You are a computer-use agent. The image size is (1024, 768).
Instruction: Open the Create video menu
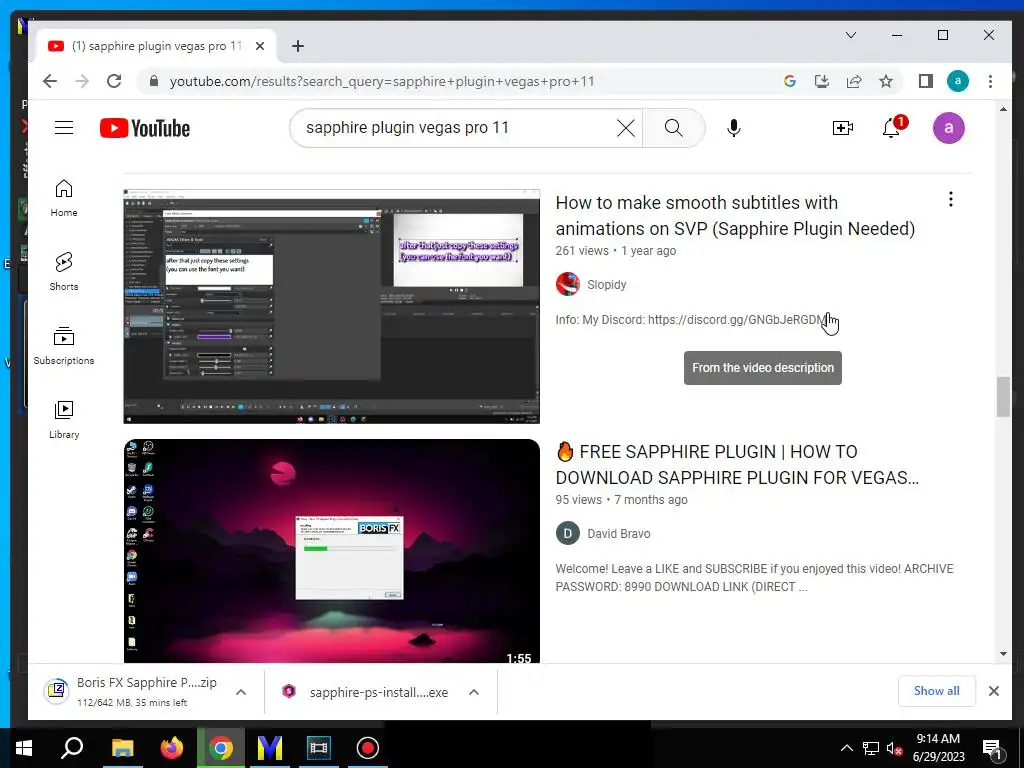(x=842, y=128)
